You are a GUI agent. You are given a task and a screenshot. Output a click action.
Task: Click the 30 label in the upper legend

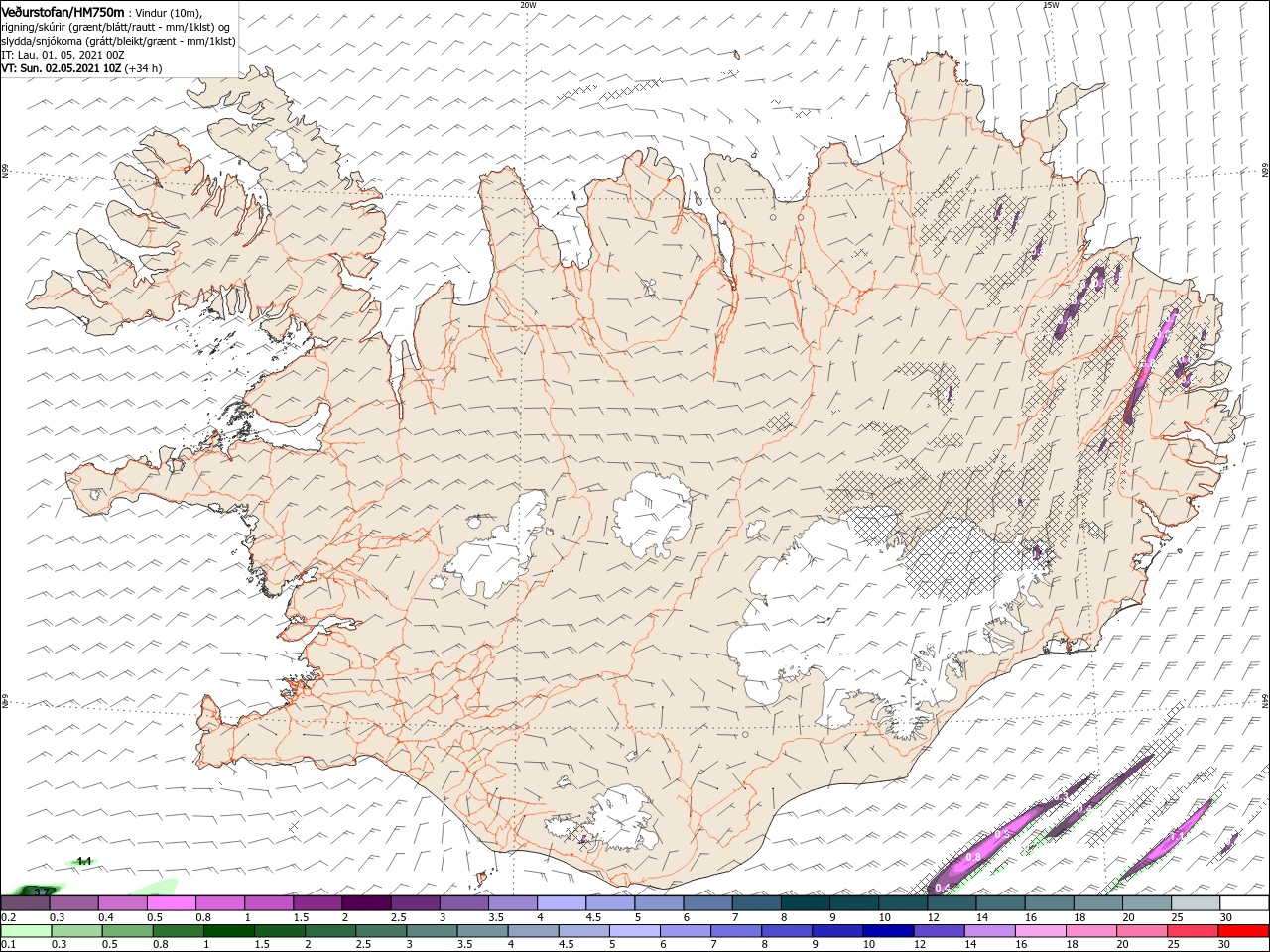(1226, 917)
